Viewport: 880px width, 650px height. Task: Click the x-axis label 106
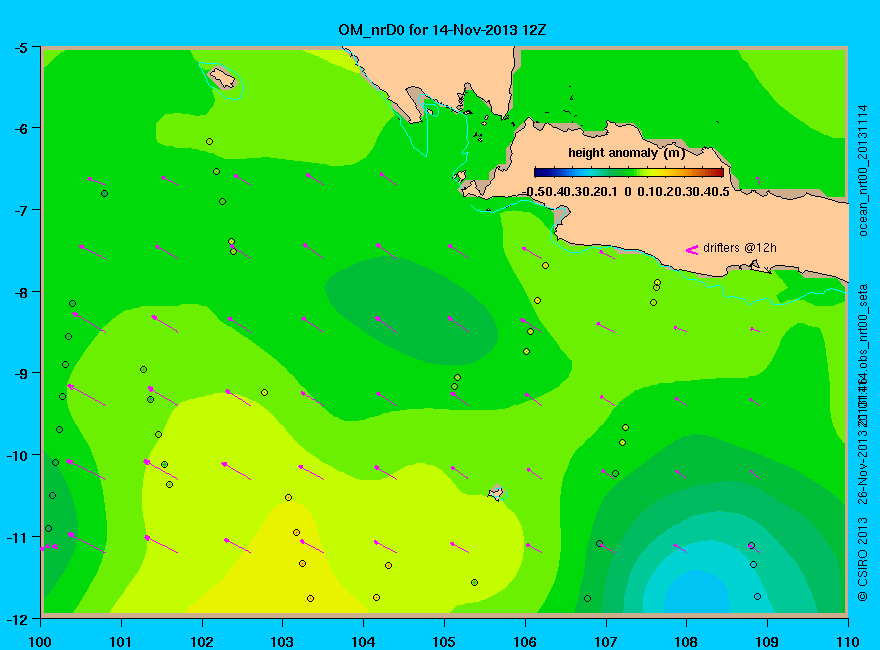point(525,642)
